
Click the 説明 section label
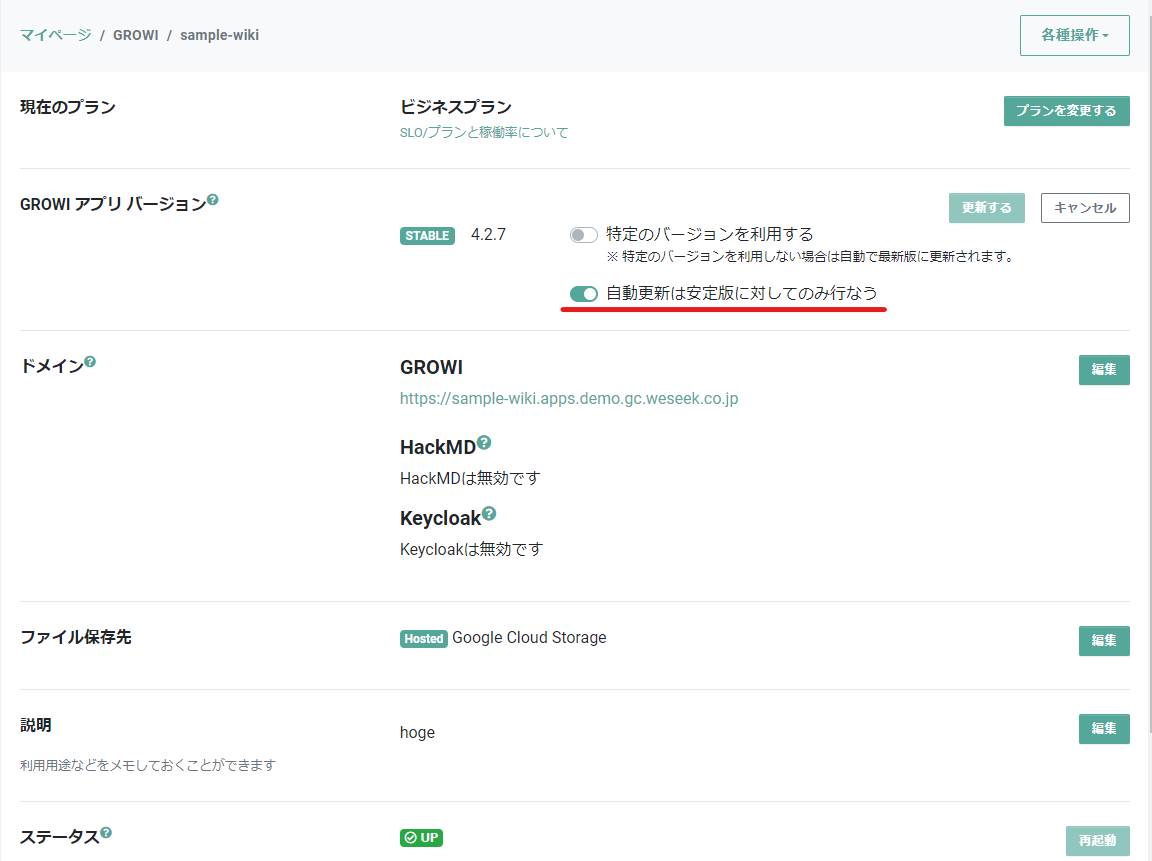(35, 725)
